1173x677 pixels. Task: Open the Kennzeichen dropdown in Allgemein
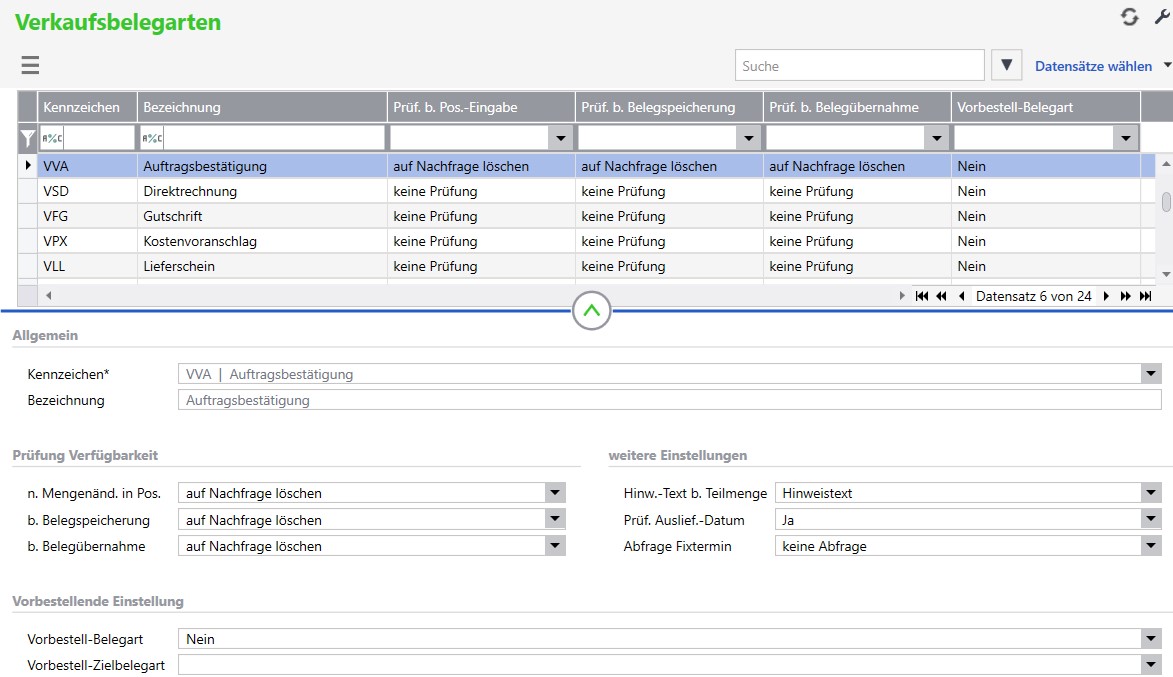tap(1150, 374)
